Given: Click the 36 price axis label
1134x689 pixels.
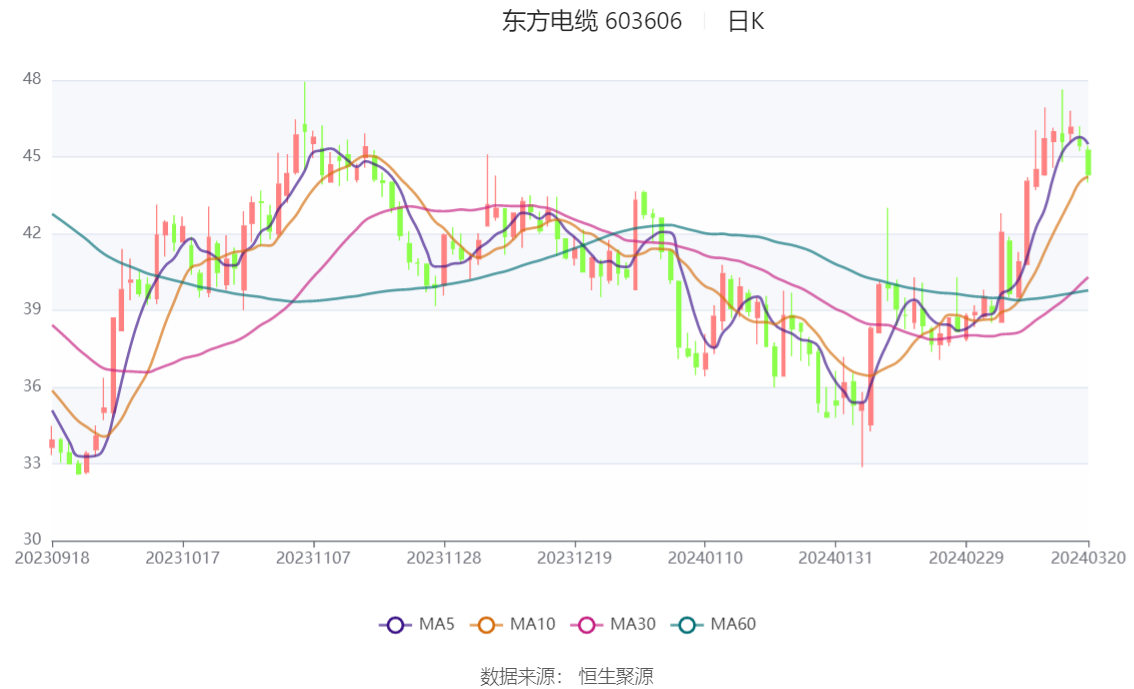Looking at the screenshot, I should coord(32,386).
